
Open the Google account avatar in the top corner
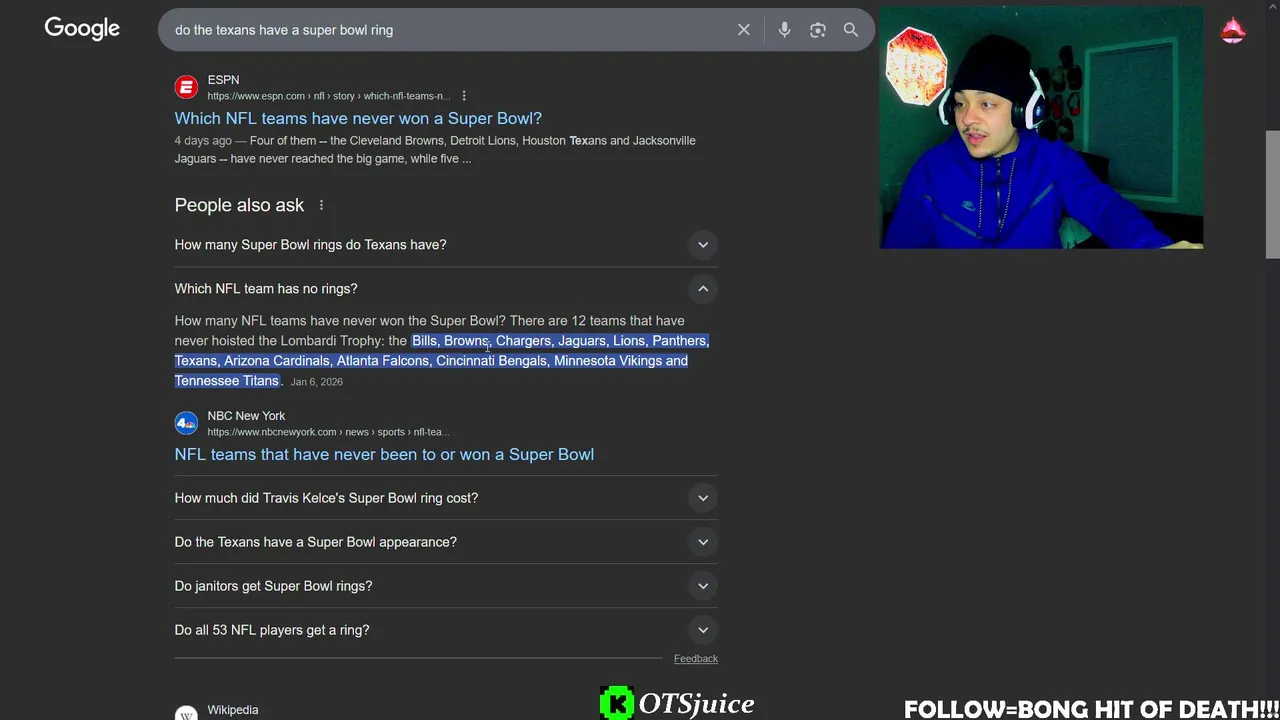click(x=1233, y=30)
